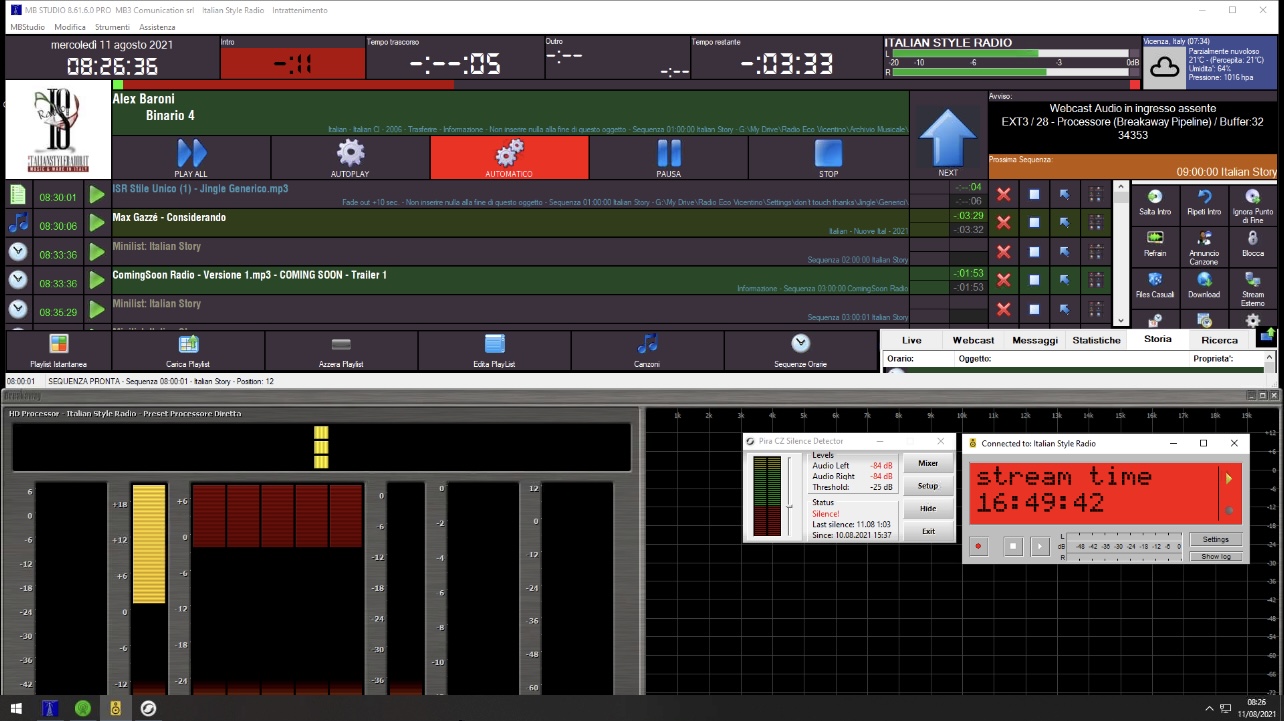This screenshot has height=721, width=1284.
Task: Click the red record button in stream encoder
Action: (979, 546)
